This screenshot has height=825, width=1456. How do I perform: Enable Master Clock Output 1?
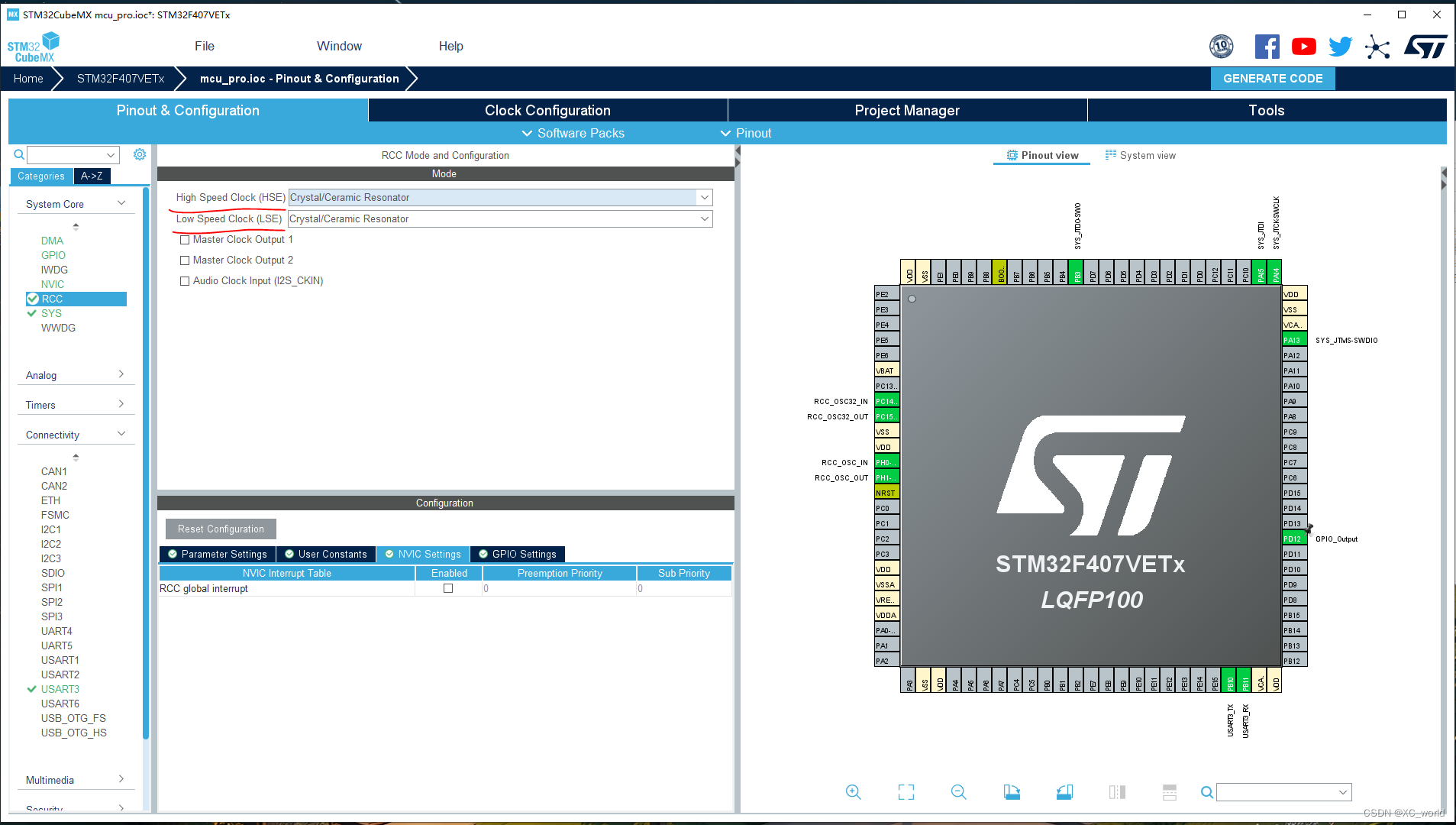click(x=185, y=239)
